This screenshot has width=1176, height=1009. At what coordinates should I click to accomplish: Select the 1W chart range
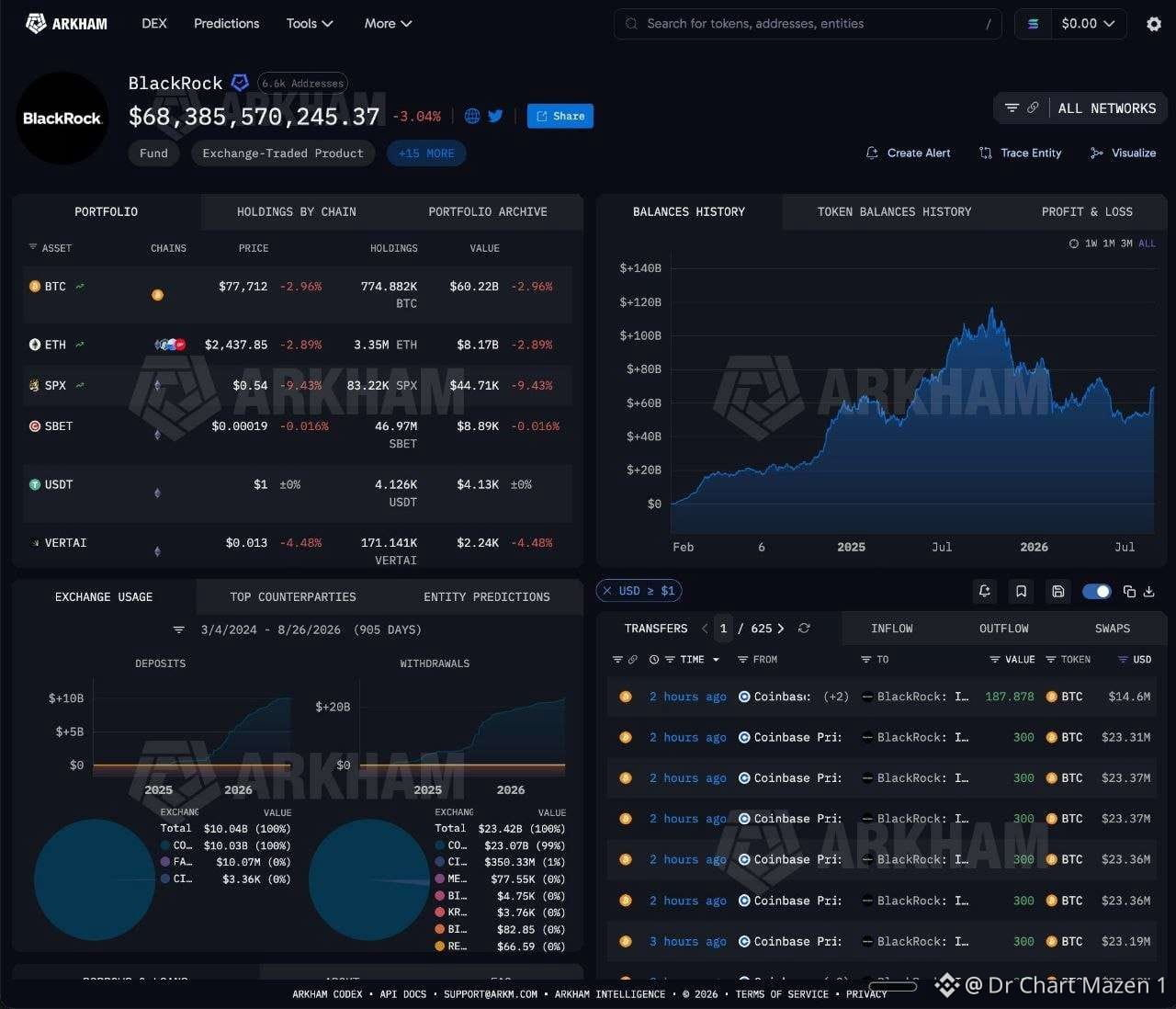coord(1091,244)
